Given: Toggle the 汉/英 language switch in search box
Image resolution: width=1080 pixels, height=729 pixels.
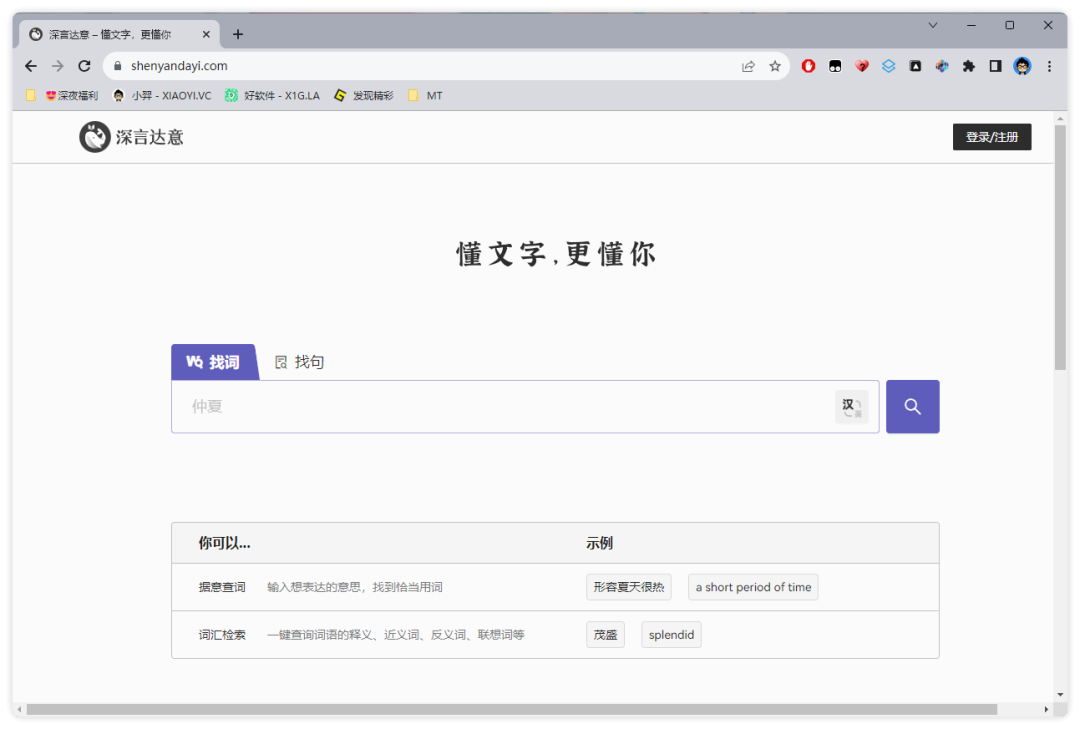Looking at the screenshot, I should click(x=851, y=407).
